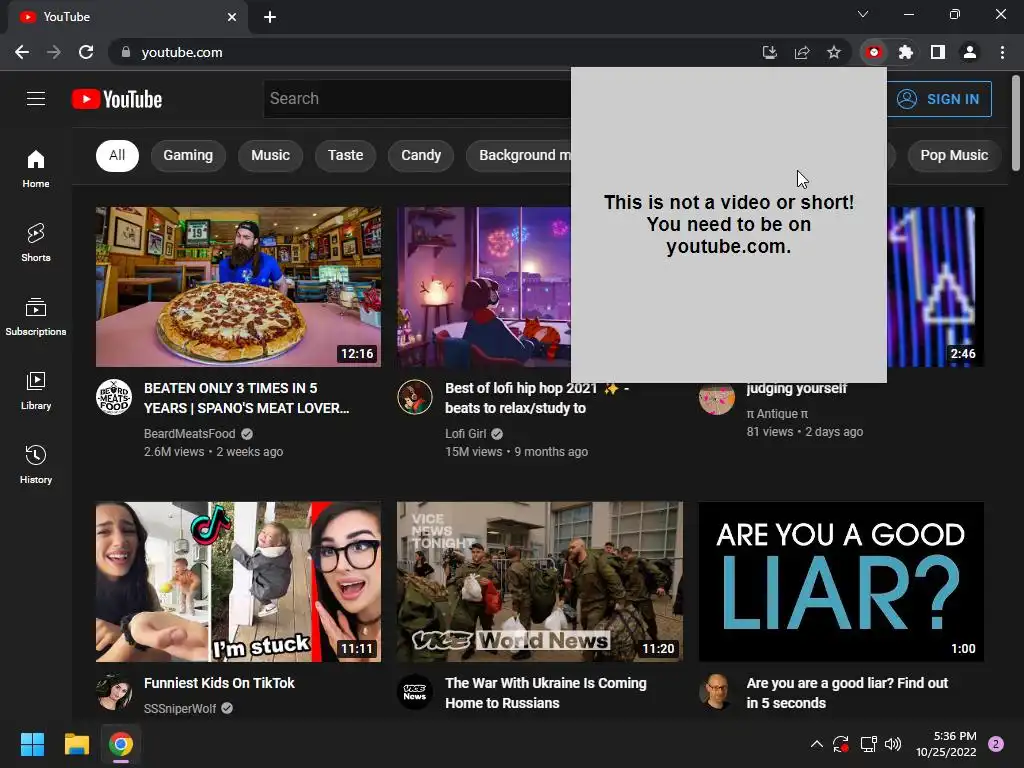
Task: Select the Music filter chip
Action: pos(270,155)
